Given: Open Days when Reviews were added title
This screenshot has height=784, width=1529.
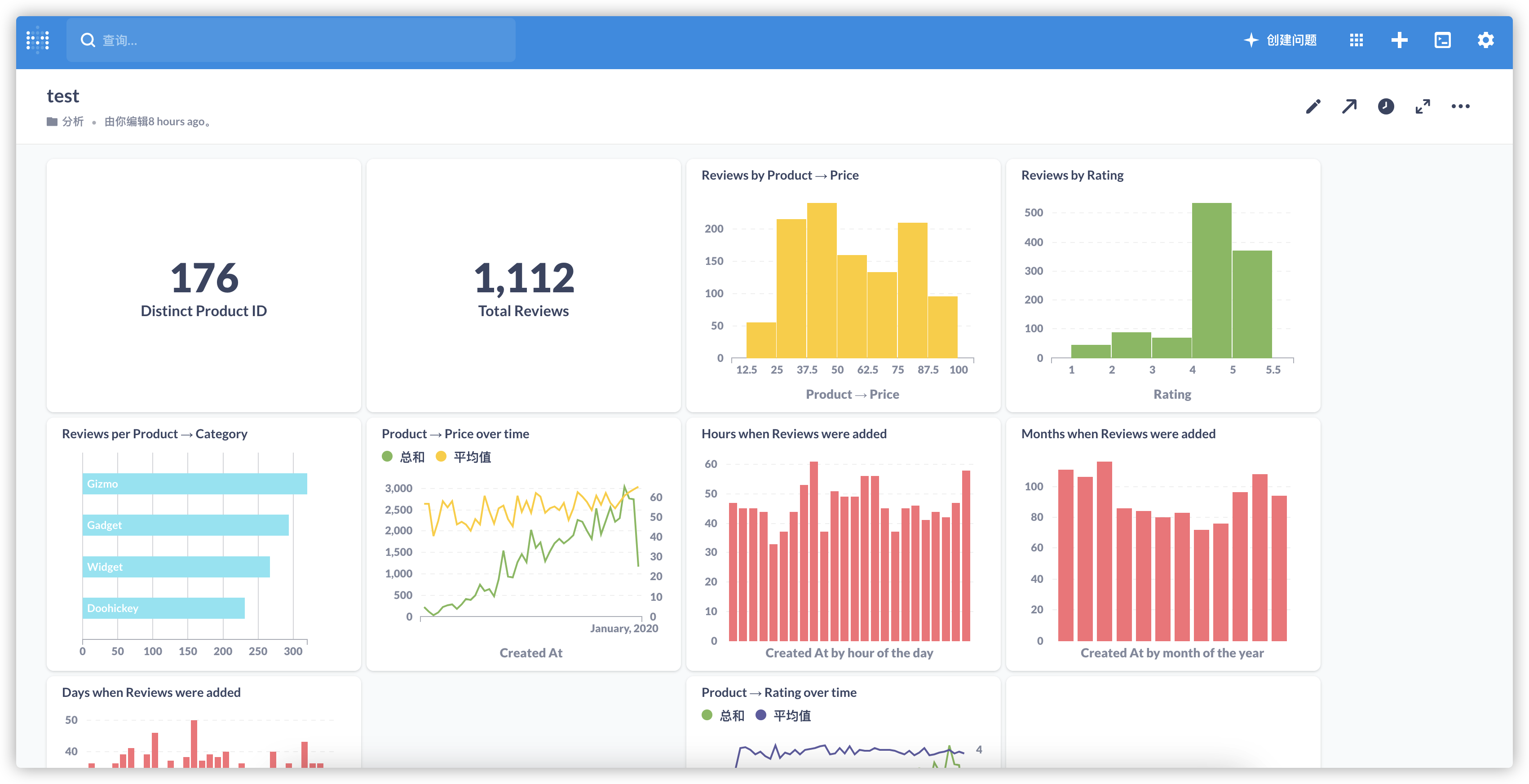Looking at the screenshot, I should 151,692.
